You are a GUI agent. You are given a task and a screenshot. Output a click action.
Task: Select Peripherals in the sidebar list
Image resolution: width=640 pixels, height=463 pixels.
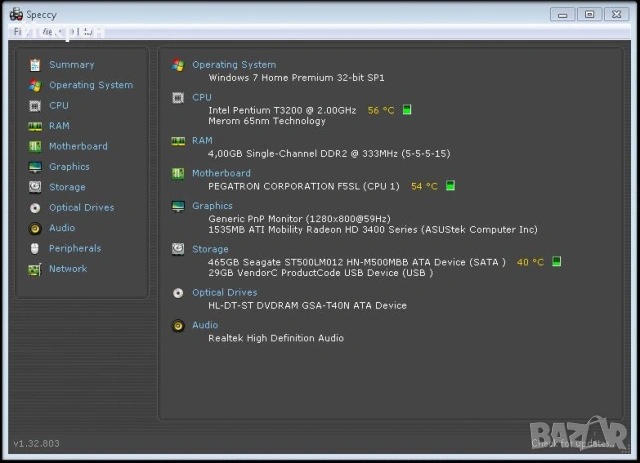75,249
